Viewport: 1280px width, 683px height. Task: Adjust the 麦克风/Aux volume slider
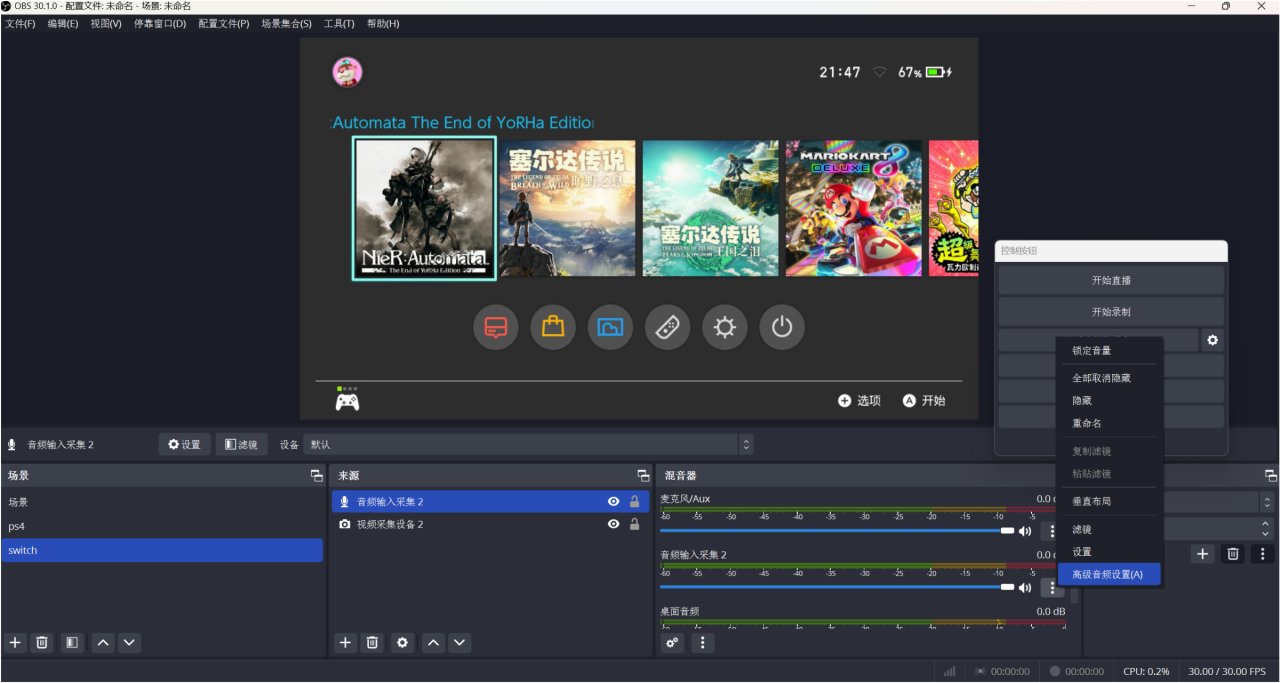[837, 531]
